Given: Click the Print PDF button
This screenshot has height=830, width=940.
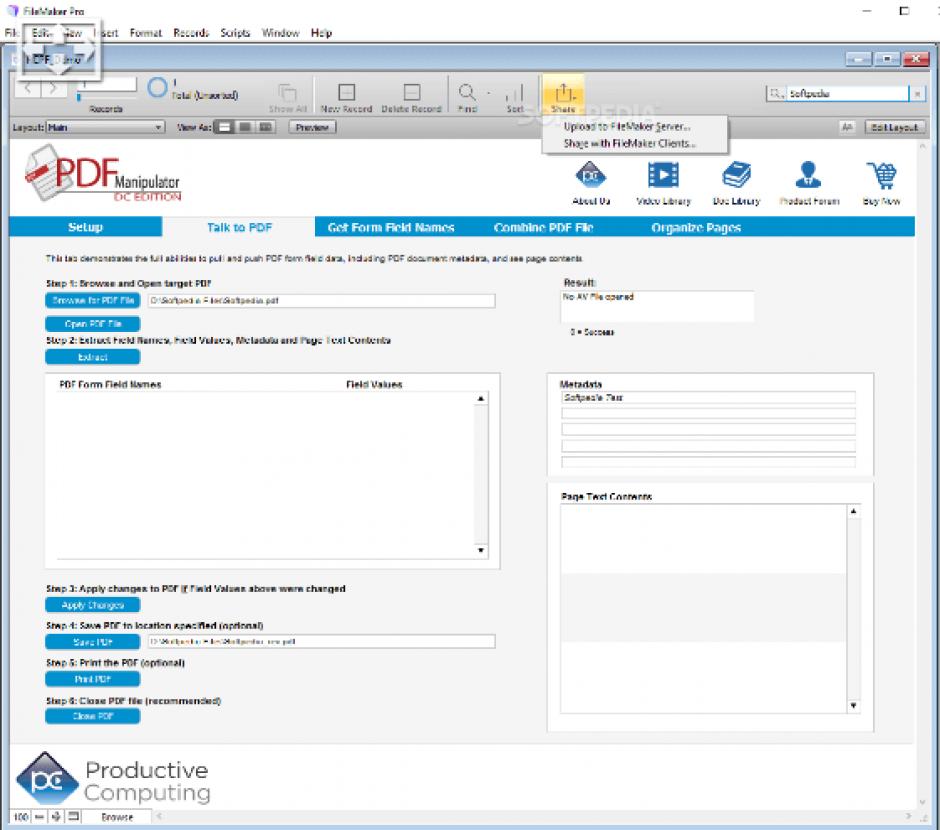Looking at the screenshot, I should pos(93,679).
